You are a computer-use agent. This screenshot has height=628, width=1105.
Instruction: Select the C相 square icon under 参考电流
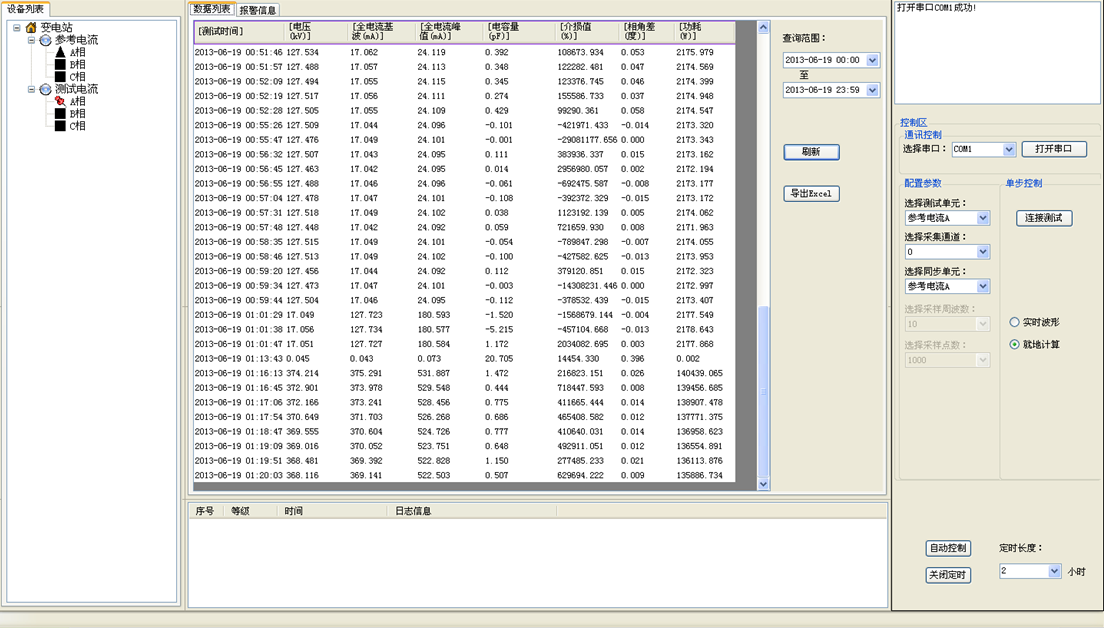click(60, 76)
